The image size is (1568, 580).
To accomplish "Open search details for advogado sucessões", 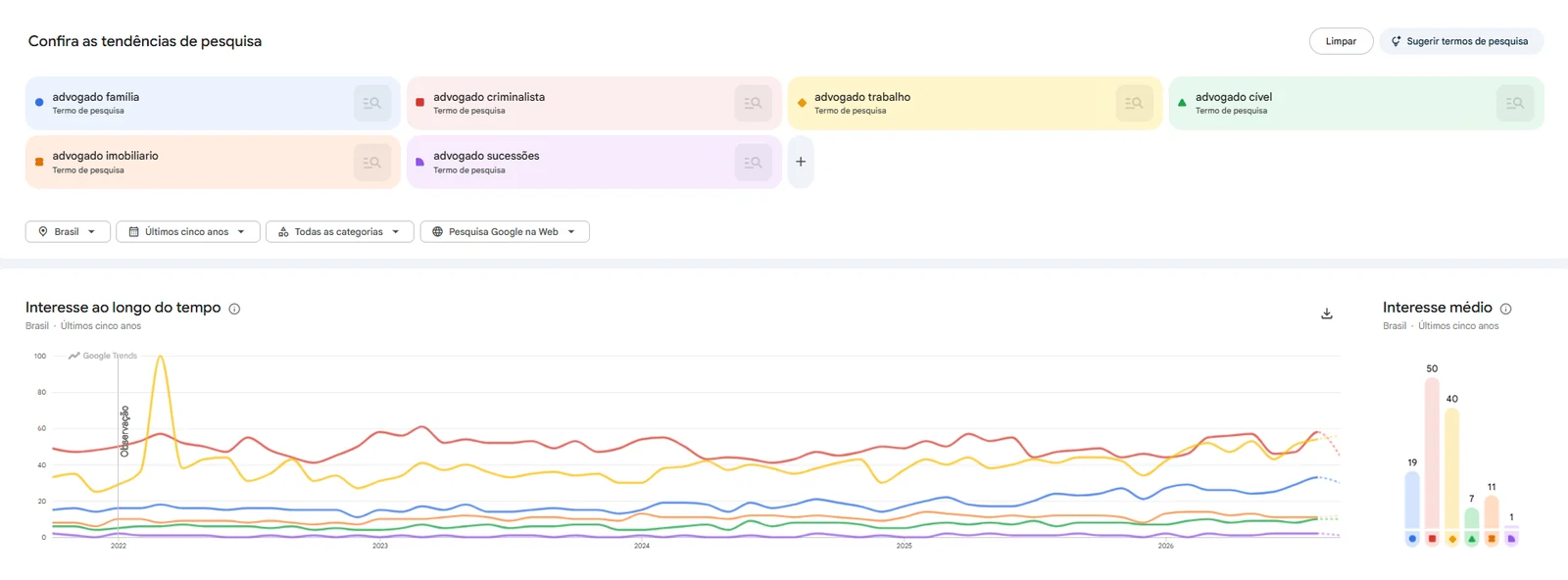I will pos(753,163).
